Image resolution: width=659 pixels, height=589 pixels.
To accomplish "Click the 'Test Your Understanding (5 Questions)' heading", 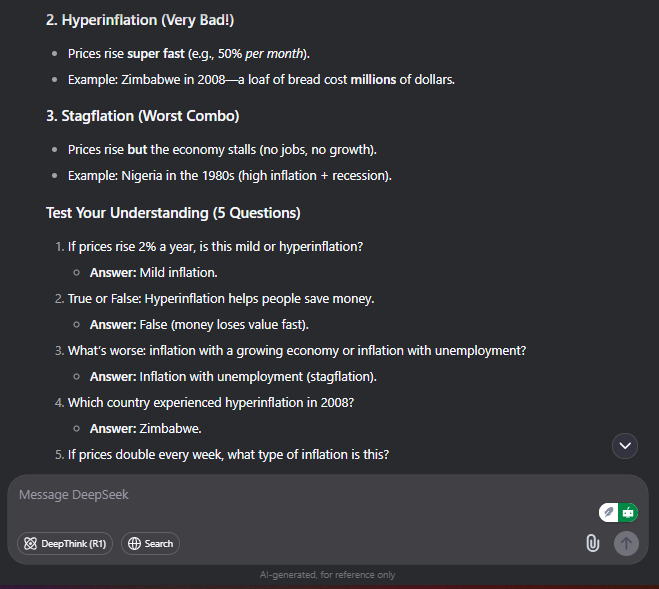I will point(173,213).
